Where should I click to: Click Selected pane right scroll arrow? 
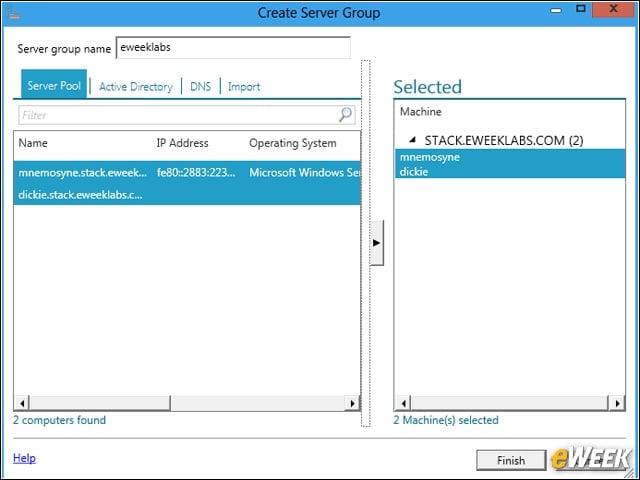(x=617, y=403)
